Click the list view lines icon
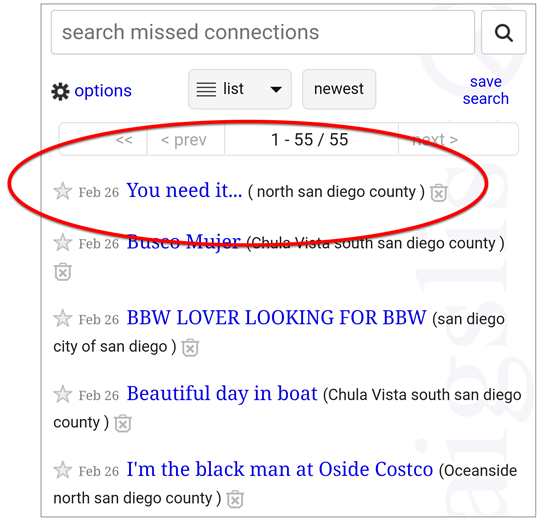 click(x=206, y=89)
